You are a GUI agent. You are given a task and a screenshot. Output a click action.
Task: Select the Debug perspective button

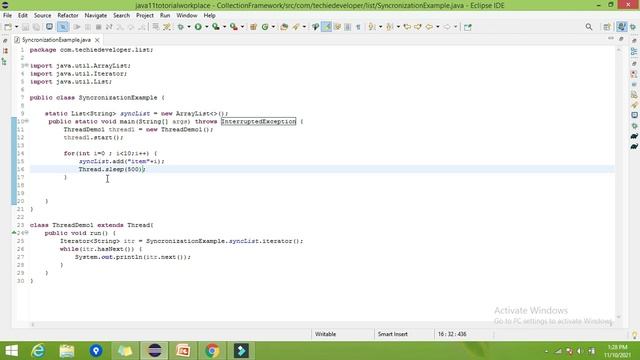[633, 27]
